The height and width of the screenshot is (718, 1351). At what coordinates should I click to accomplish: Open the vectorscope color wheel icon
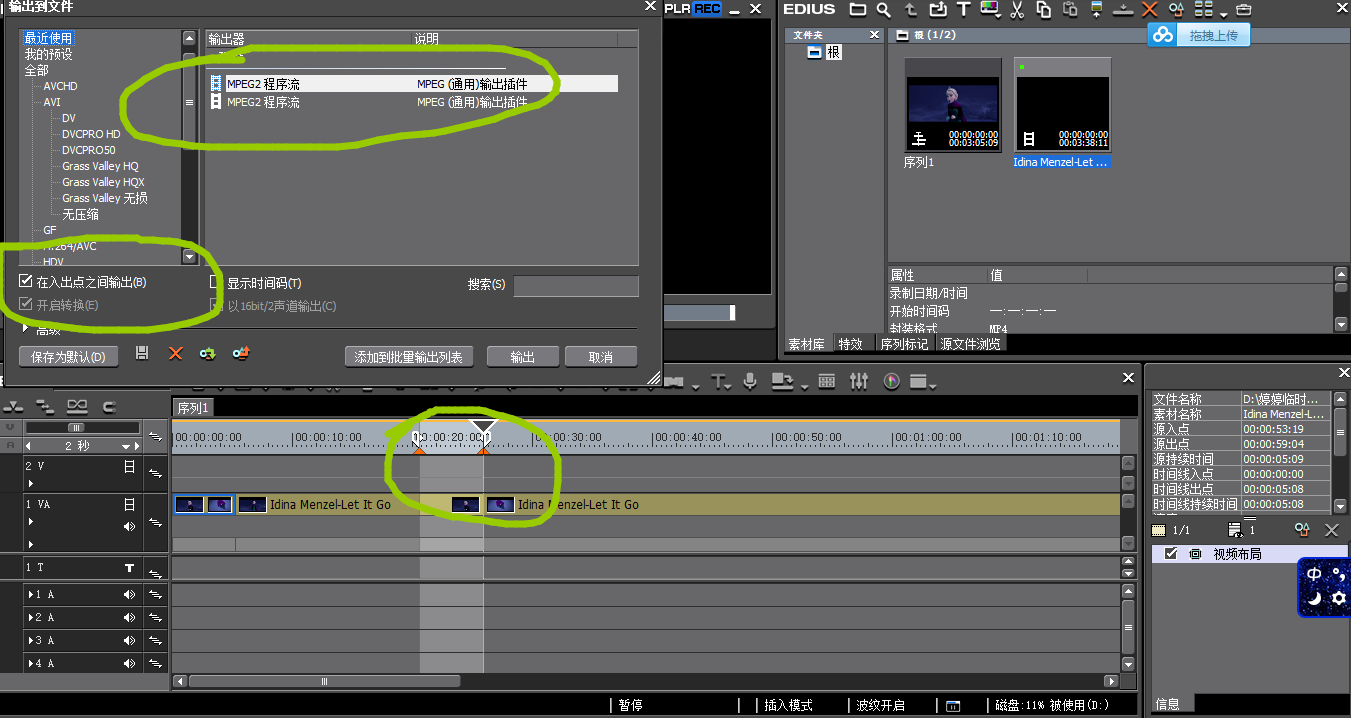click(x=892, y=381)
